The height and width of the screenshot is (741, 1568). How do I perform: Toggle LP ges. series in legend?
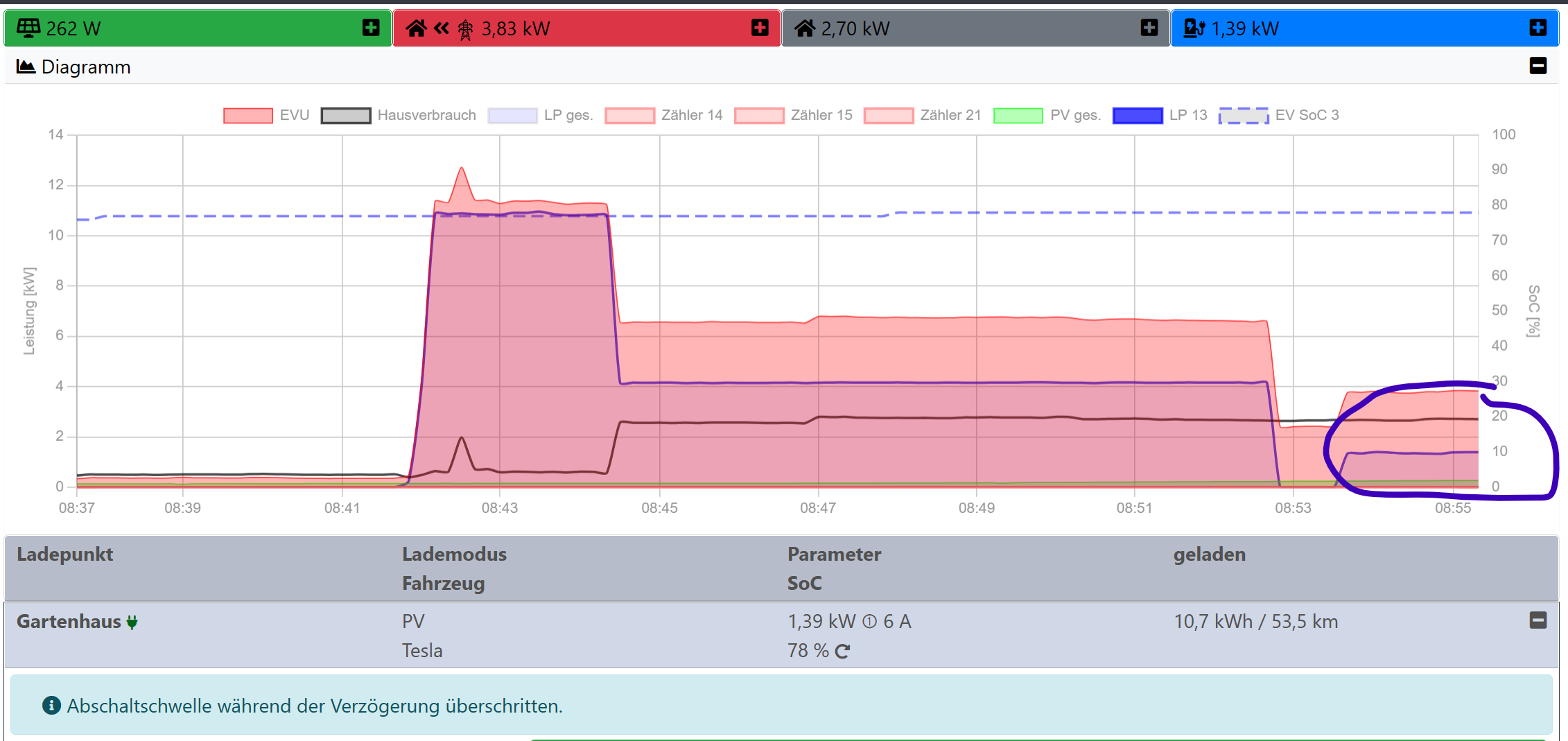[541, 115]
